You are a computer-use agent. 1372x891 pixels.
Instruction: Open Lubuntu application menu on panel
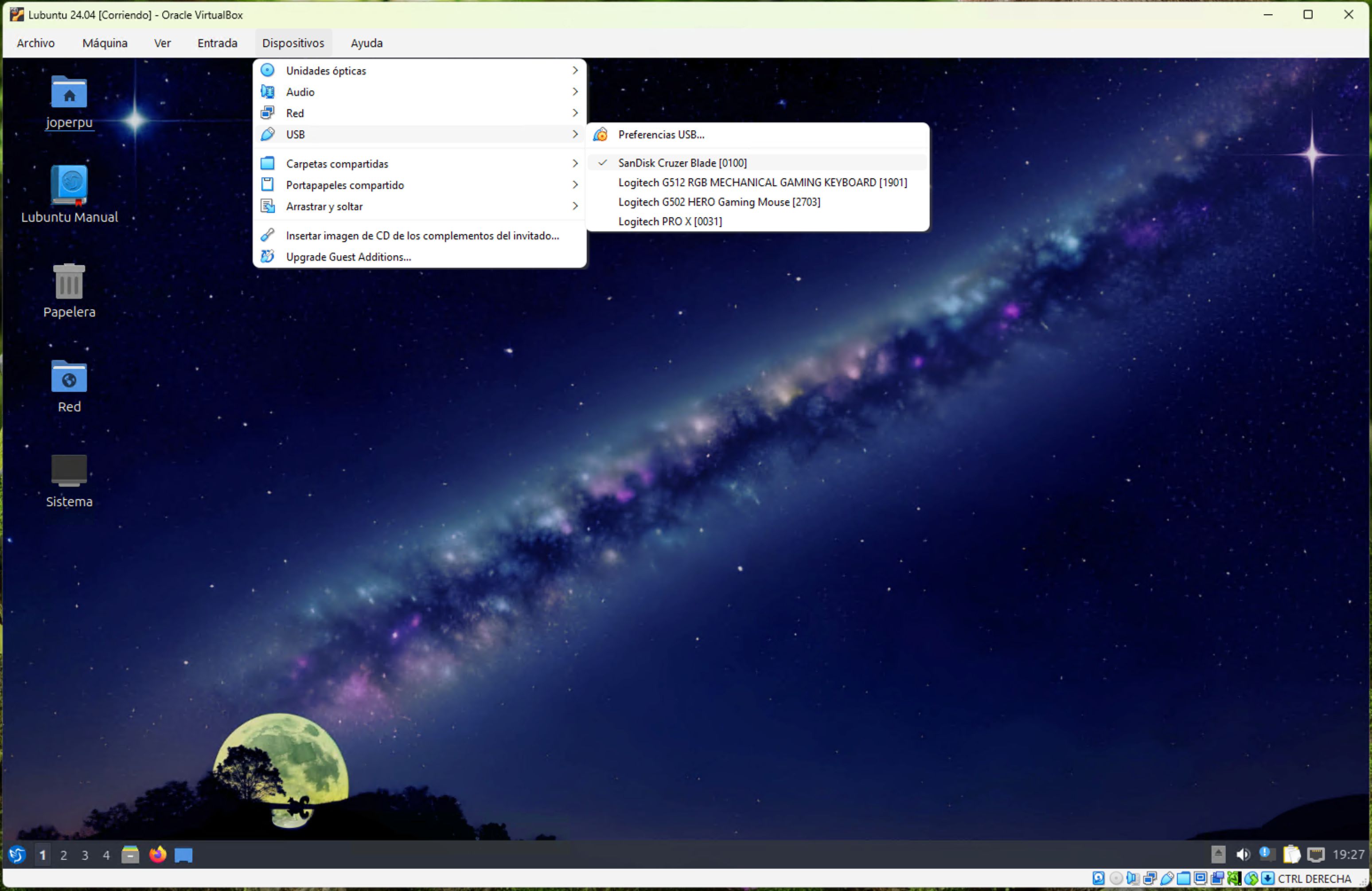tap(17, 855)
